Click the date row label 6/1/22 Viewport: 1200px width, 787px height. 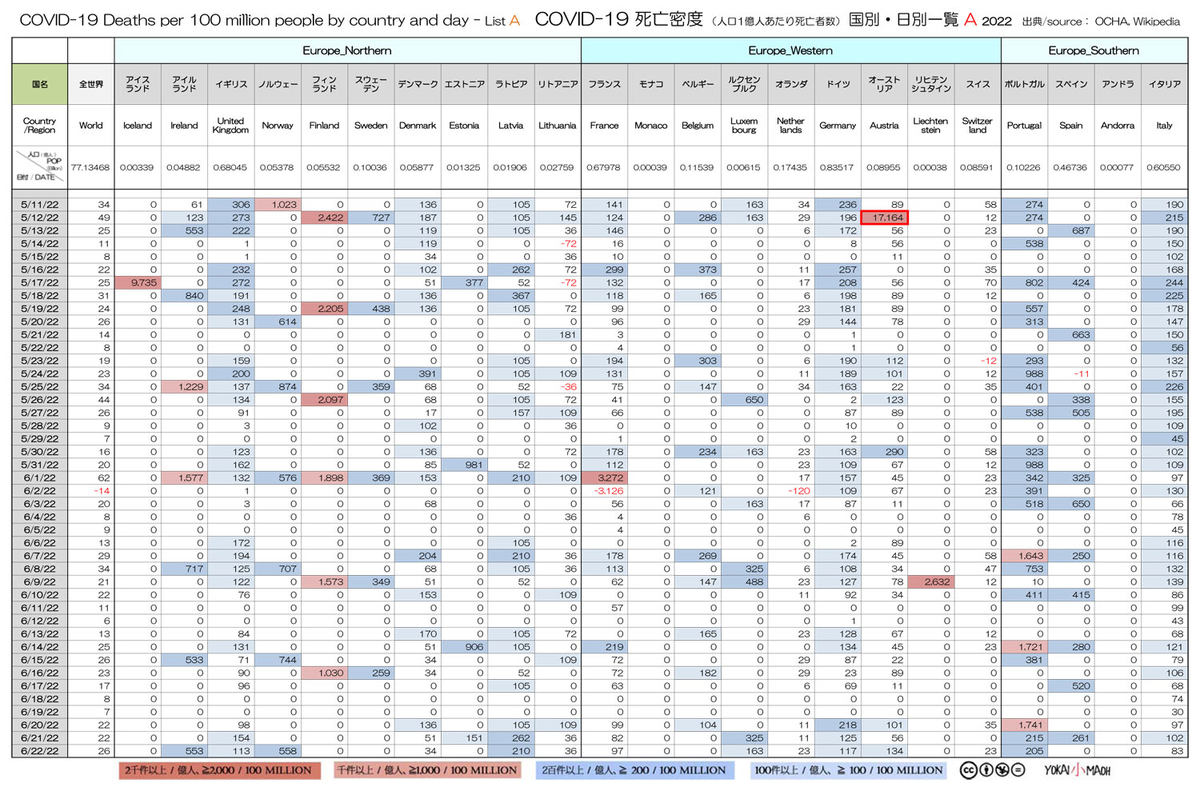pyautogui.click(x=41, y=480)
